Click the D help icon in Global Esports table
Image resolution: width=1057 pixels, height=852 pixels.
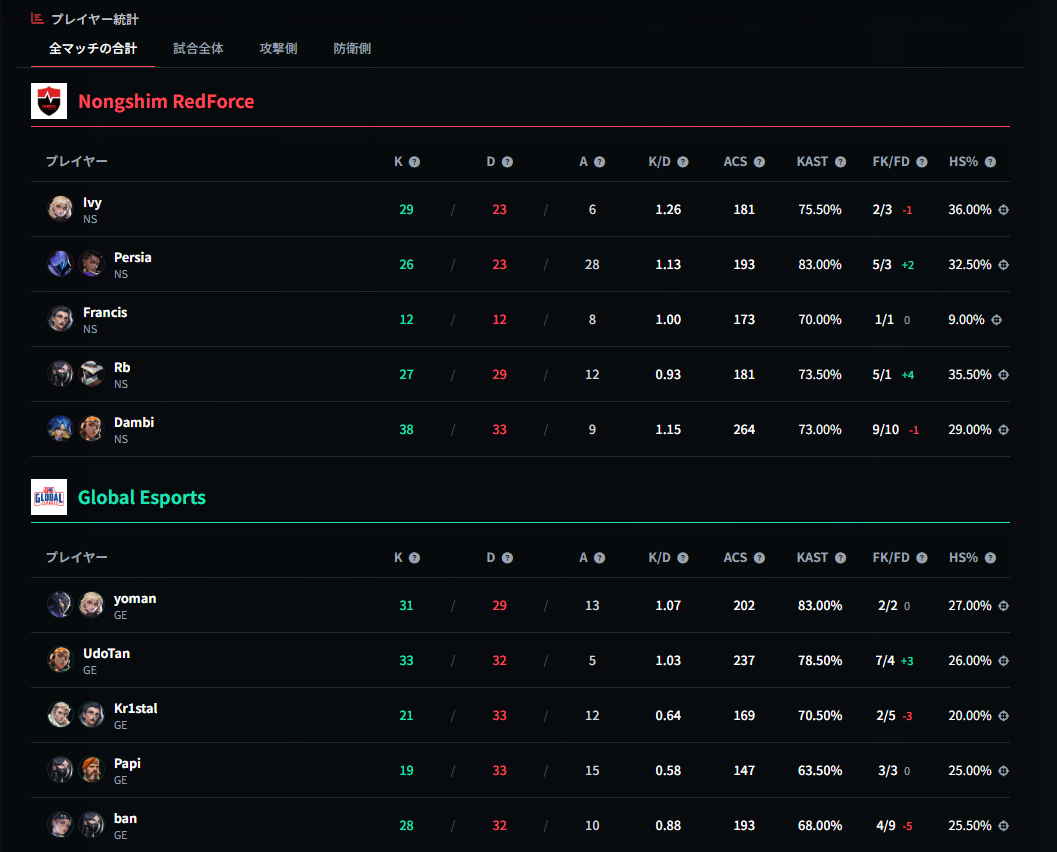pos(508,557)
